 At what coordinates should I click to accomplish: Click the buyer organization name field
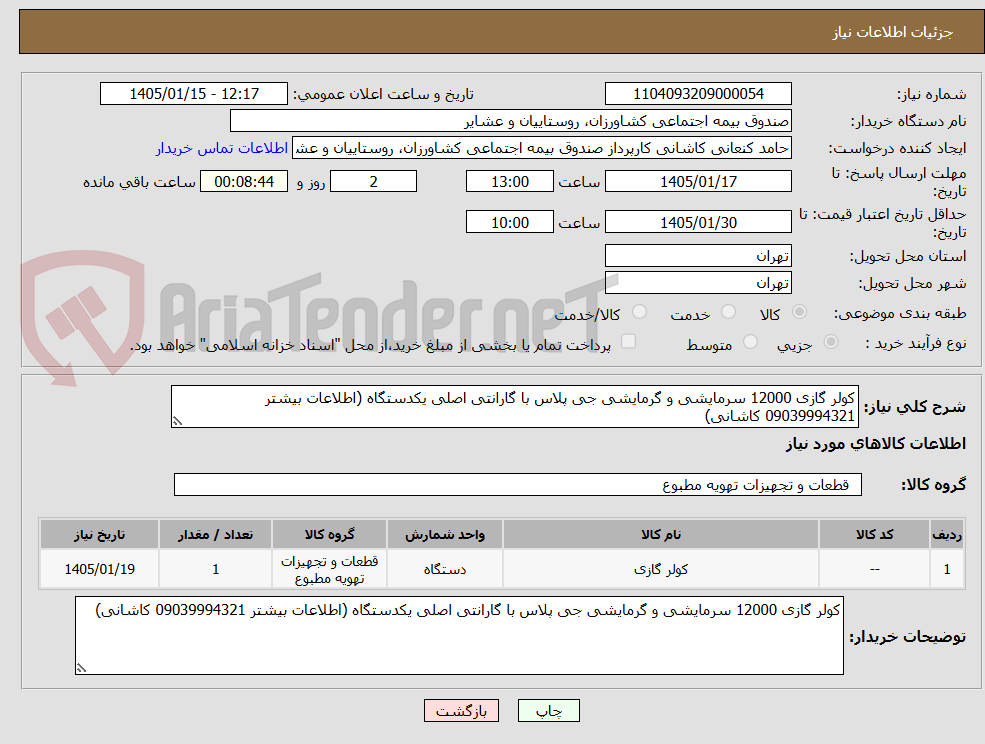510,121
